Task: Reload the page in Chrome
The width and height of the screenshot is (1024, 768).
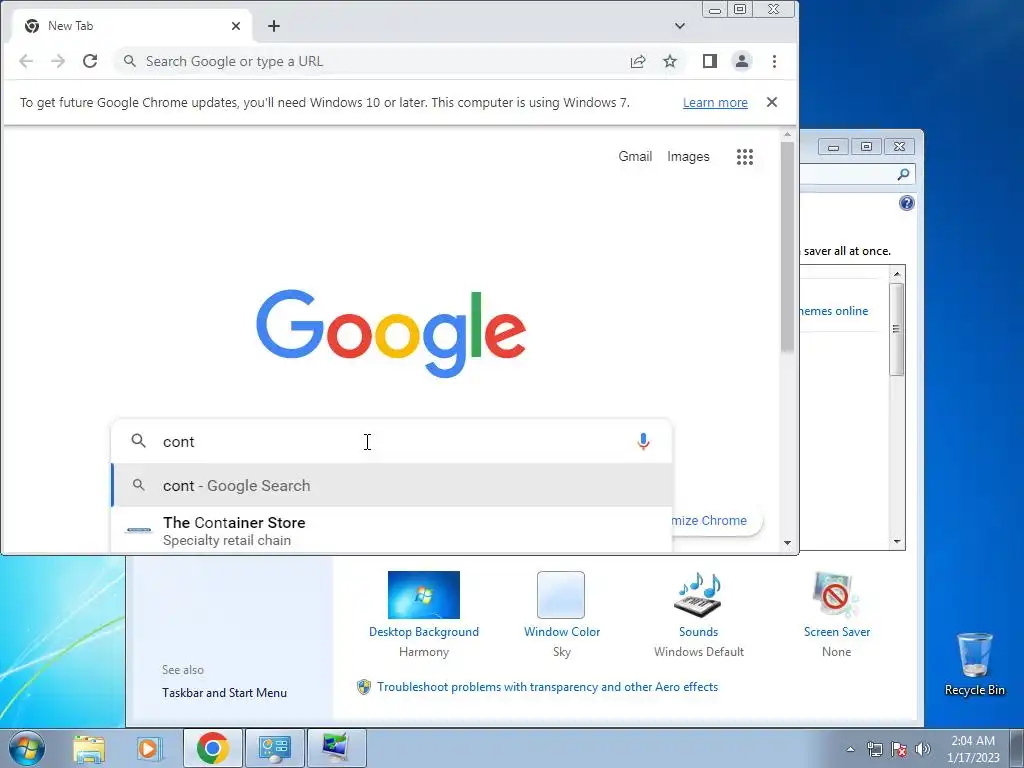Action: (90, 61)
